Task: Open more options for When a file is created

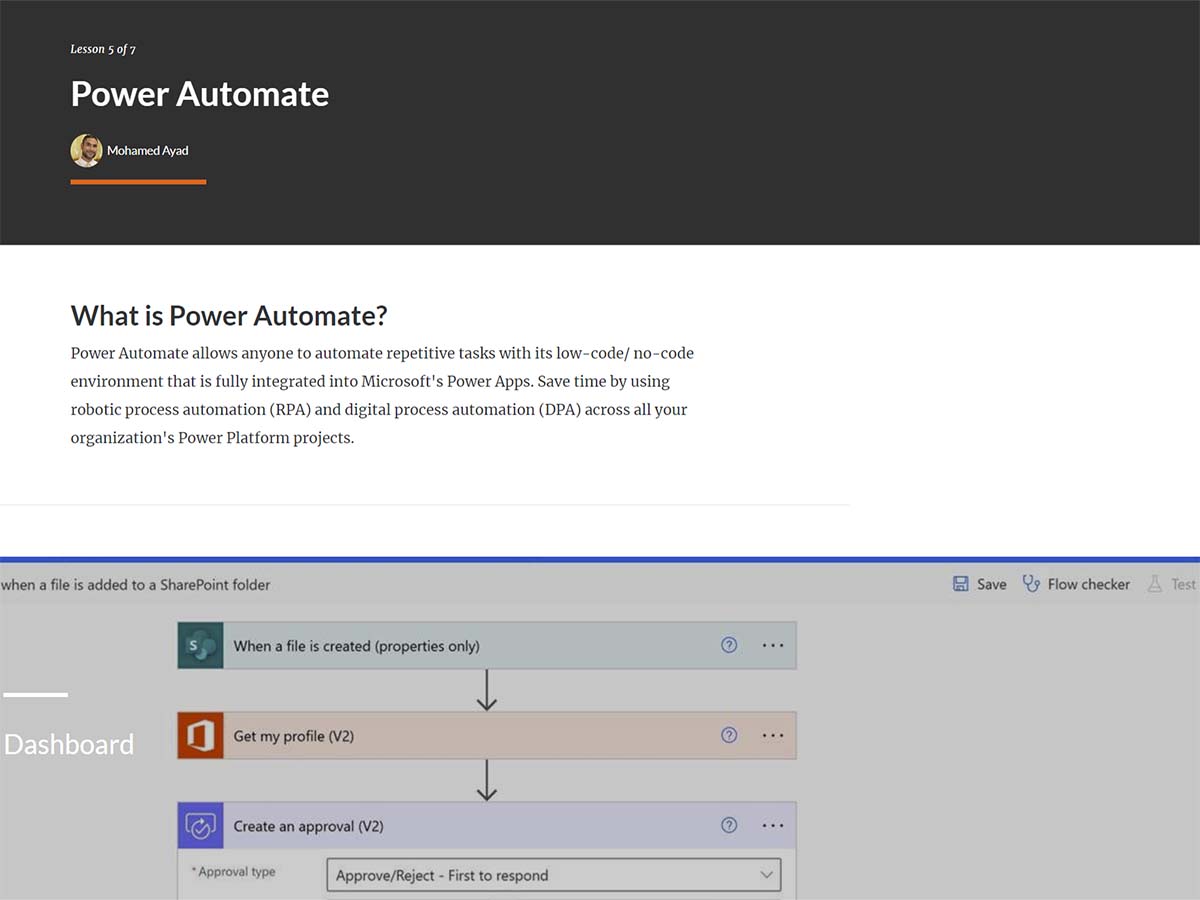Action: click(773, 645)
